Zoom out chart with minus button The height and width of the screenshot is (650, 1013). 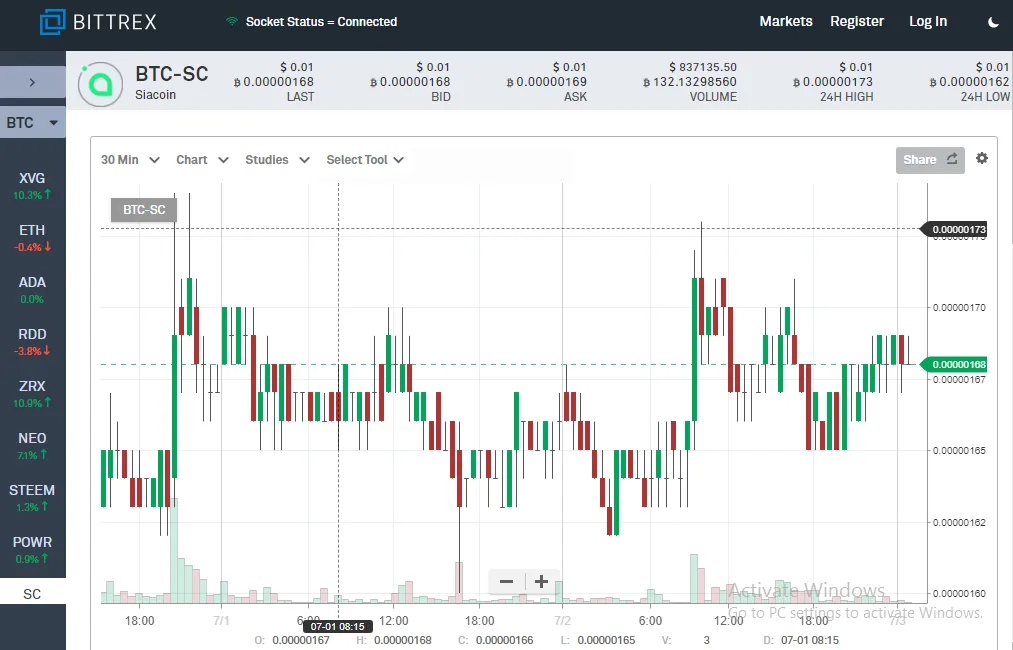click(x=506, y=582)
